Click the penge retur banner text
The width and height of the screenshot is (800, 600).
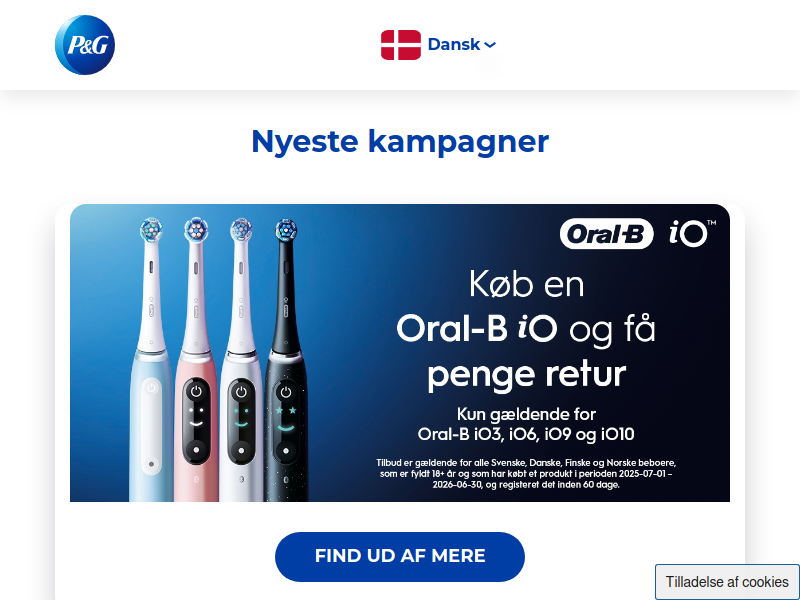526,375
